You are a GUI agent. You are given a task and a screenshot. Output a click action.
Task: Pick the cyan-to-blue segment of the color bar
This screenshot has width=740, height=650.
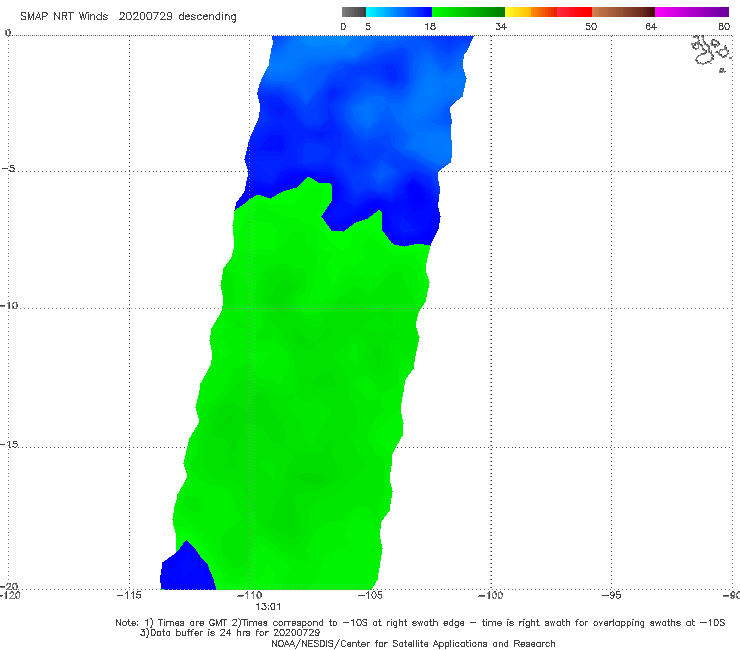tap(399, 12)
